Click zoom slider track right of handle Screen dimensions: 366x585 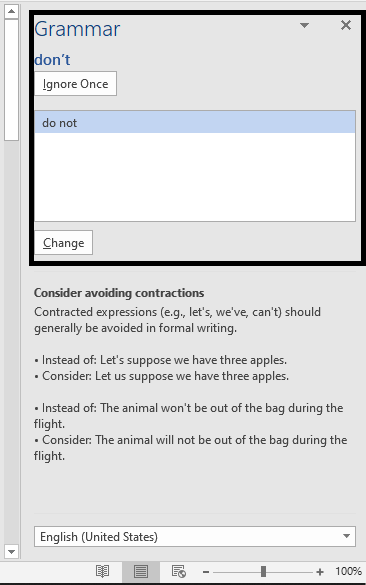(290, 572)
